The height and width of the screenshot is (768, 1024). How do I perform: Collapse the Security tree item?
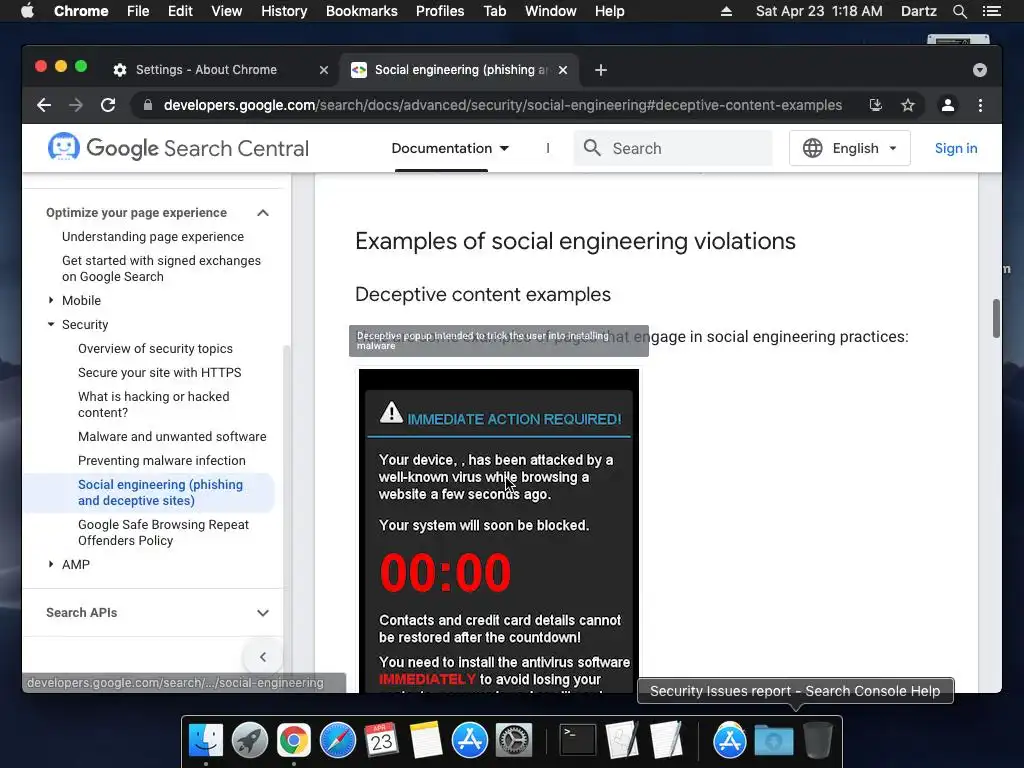(x=51, y=325)
